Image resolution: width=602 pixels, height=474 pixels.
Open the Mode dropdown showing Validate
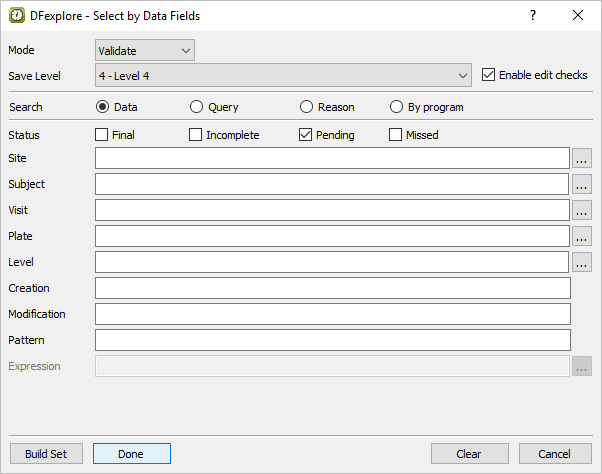point(145,50)
